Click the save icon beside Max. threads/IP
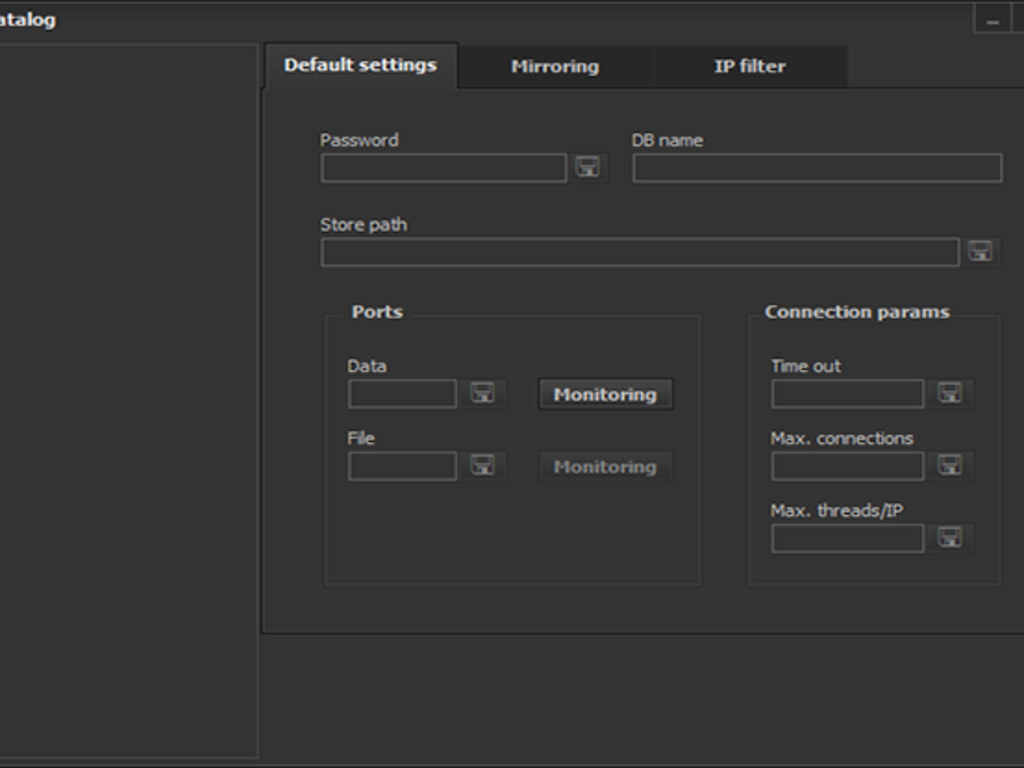Screen dimensions: 1024x768 949,538
